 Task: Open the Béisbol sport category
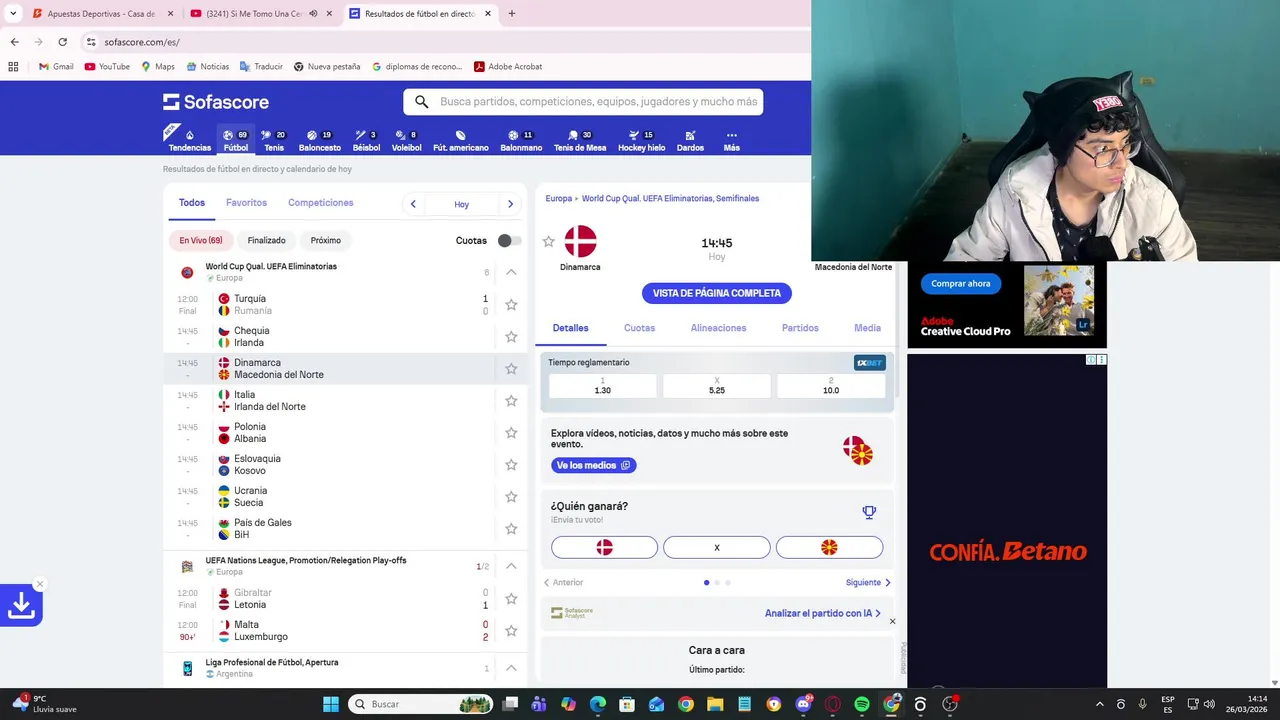point(366,141)
